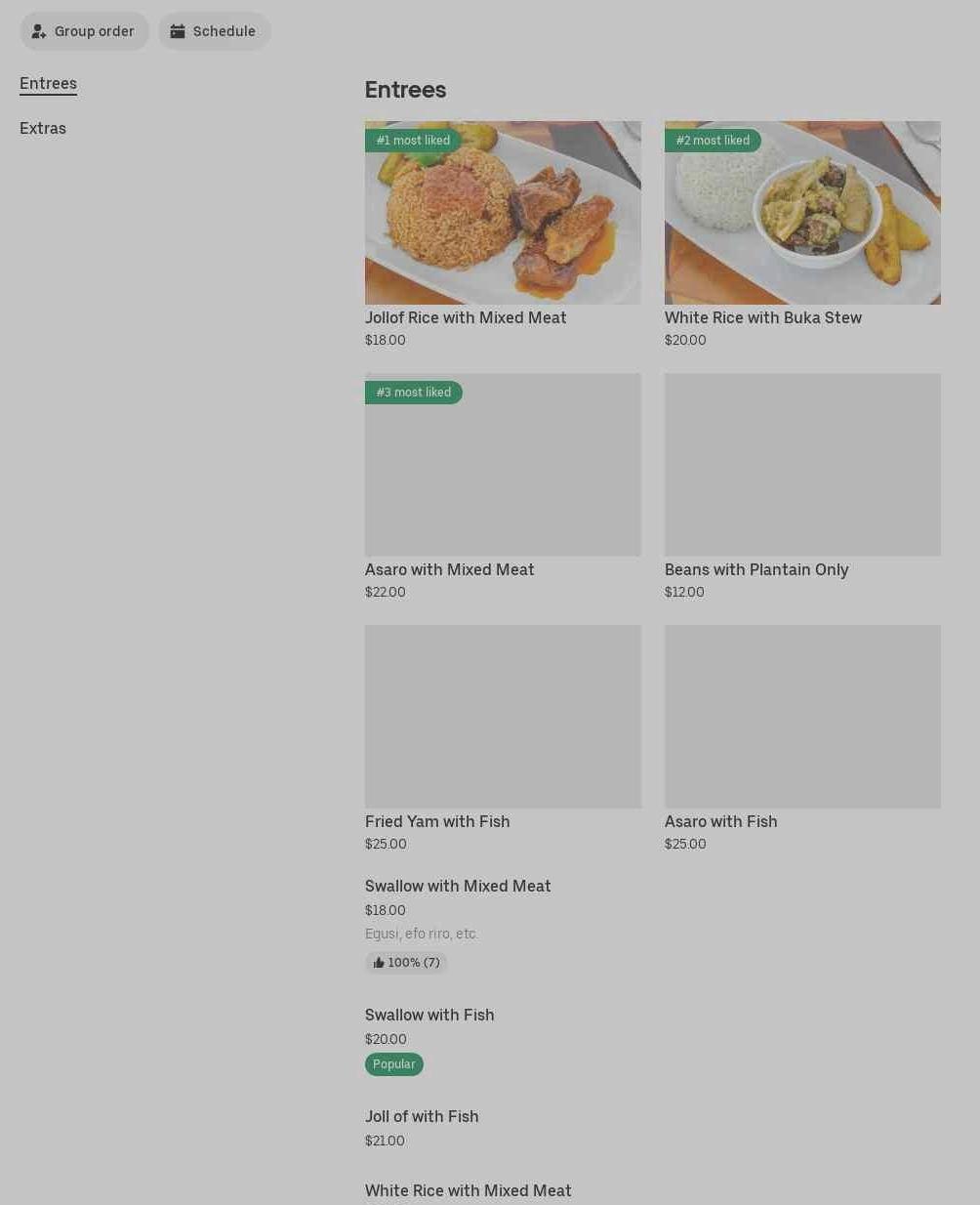Select the Entrees category tab
Image resolution: width=980 pixels, height=1205 pixels.
(48, 84)
